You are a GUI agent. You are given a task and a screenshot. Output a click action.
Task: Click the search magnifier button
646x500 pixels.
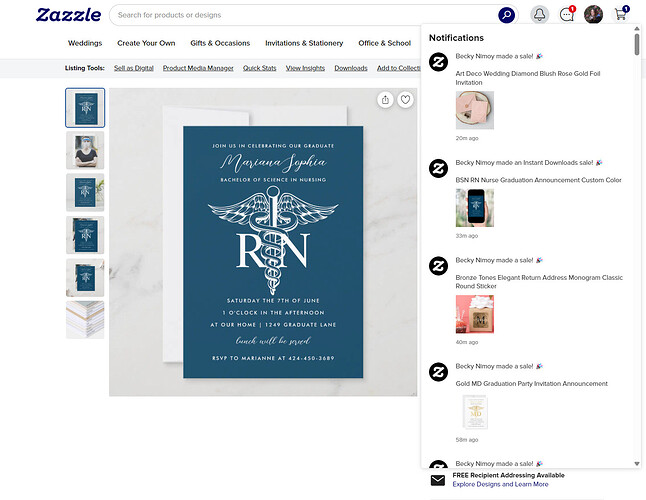[x=506, y=15]
